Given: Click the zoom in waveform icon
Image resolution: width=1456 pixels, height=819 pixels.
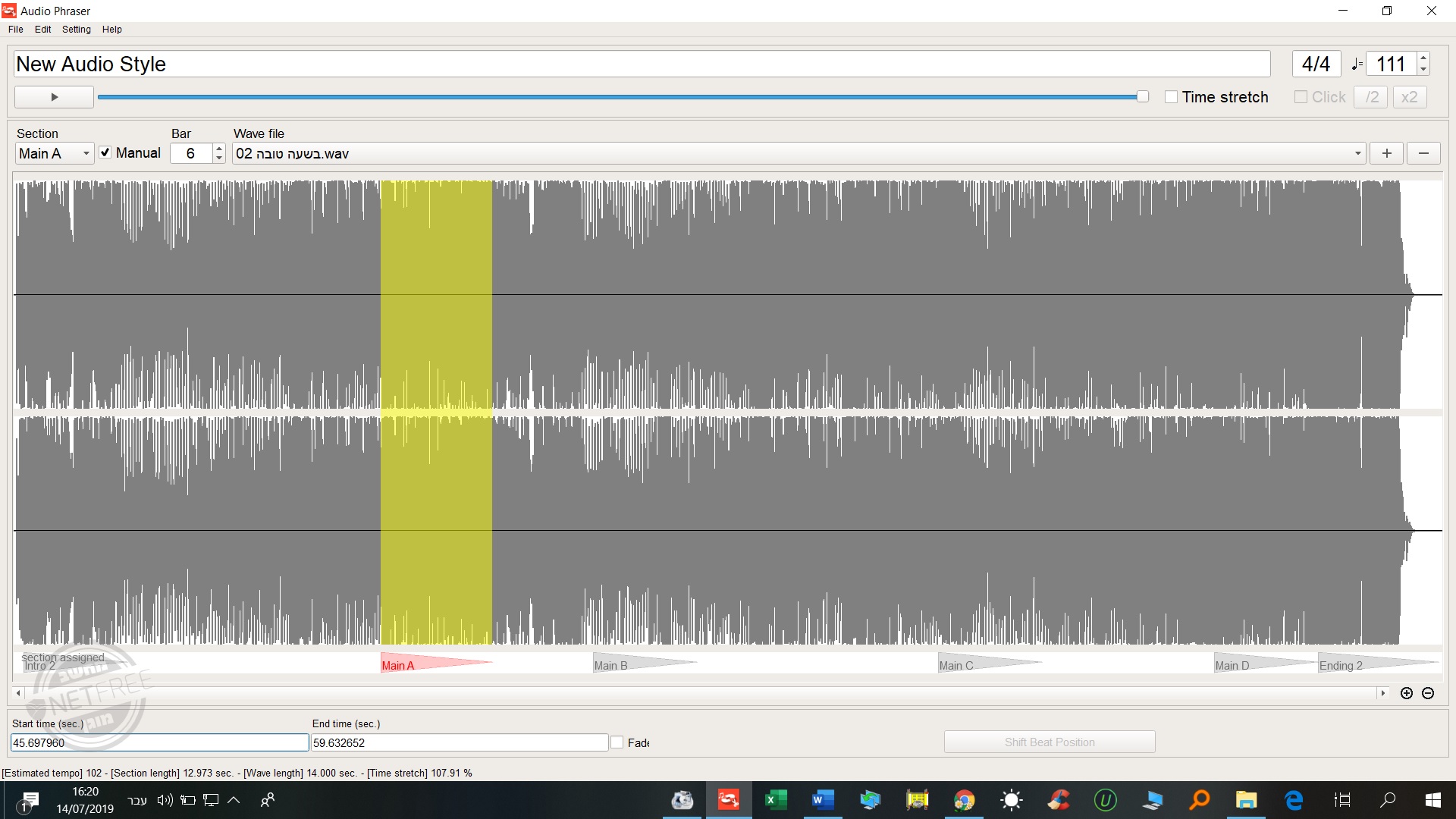Looking at the screenshot, I should point(1407,693).
